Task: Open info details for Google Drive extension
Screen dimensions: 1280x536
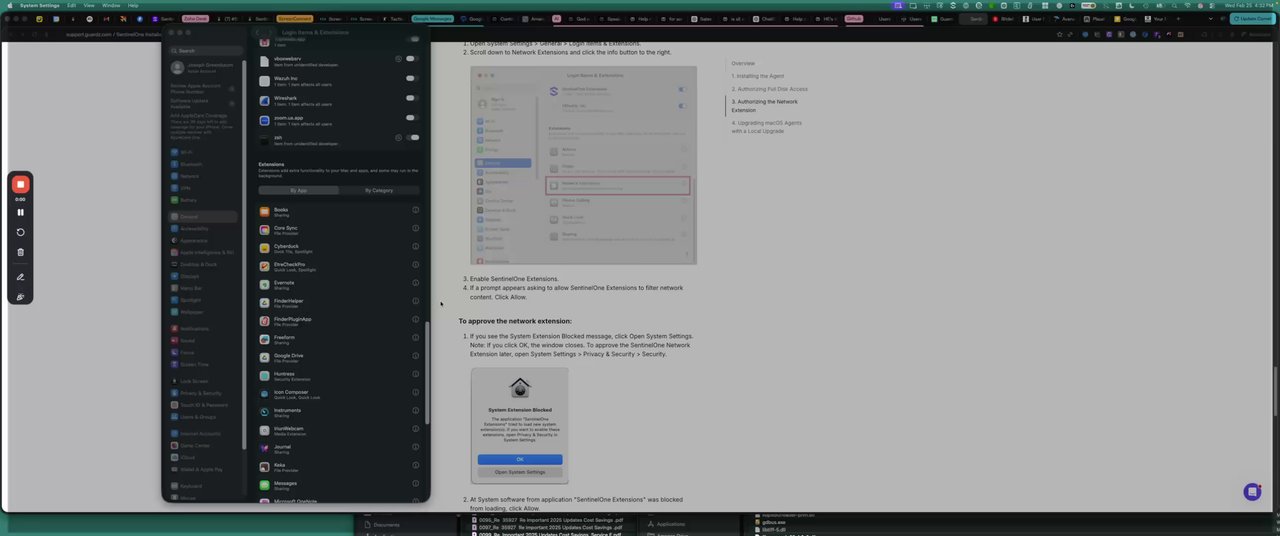Action: [x=416, y=356]
